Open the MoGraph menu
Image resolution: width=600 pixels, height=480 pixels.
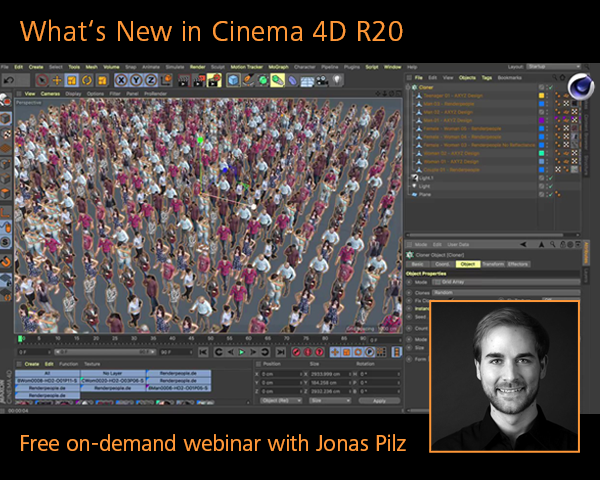click(x=279, y=67)
